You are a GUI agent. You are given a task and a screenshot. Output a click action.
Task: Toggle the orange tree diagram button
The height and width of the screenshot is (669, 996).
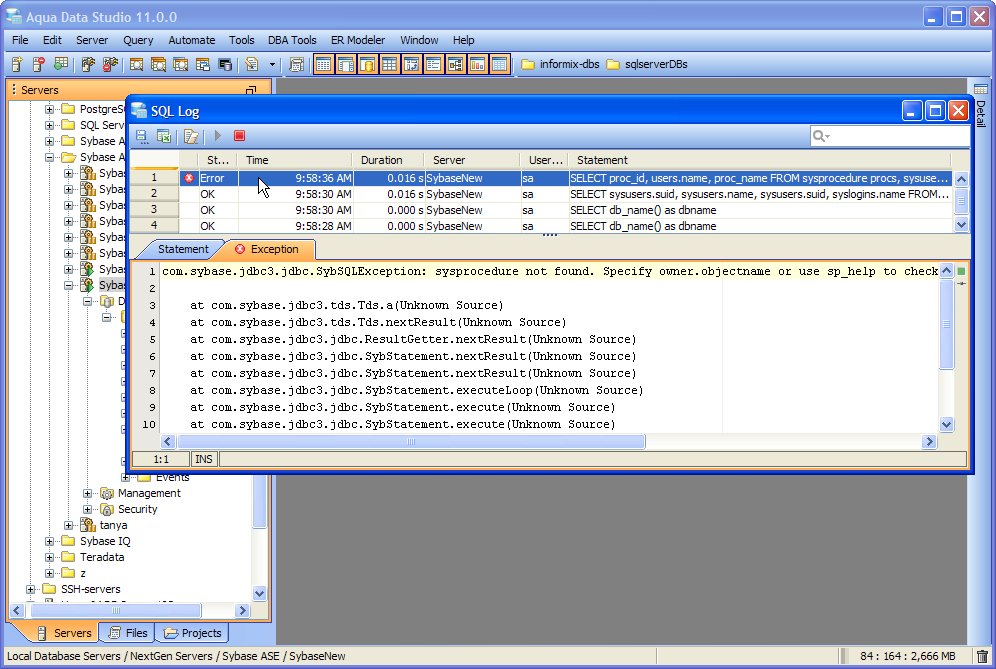[455, 64]
